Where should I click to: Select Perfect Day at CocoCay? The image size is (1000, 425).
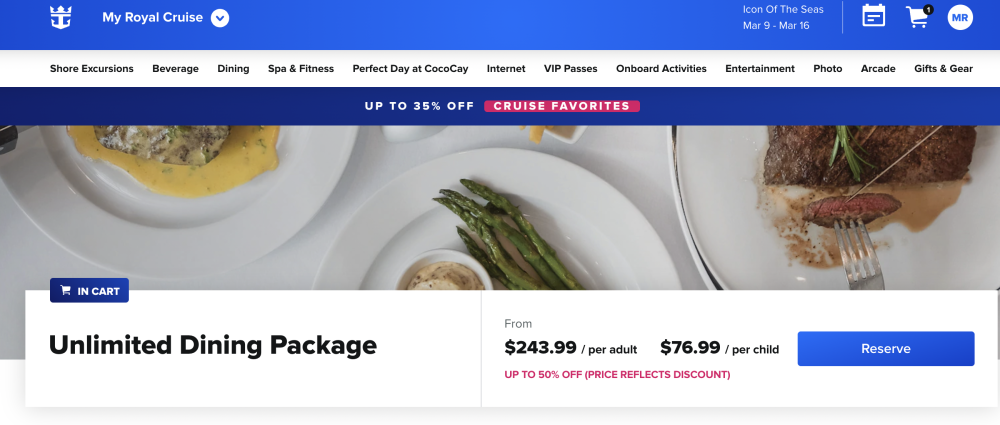(410, 68)
